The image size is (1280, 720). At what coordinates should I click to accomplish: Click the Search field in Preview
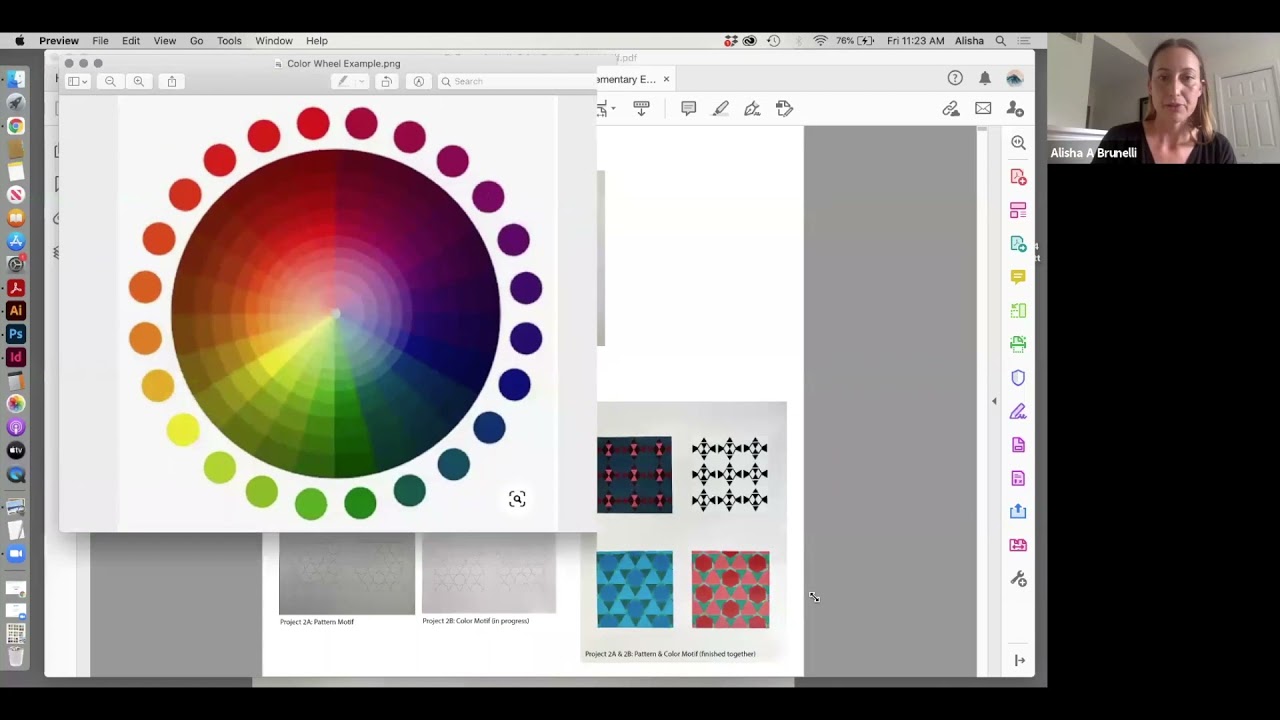516,81
